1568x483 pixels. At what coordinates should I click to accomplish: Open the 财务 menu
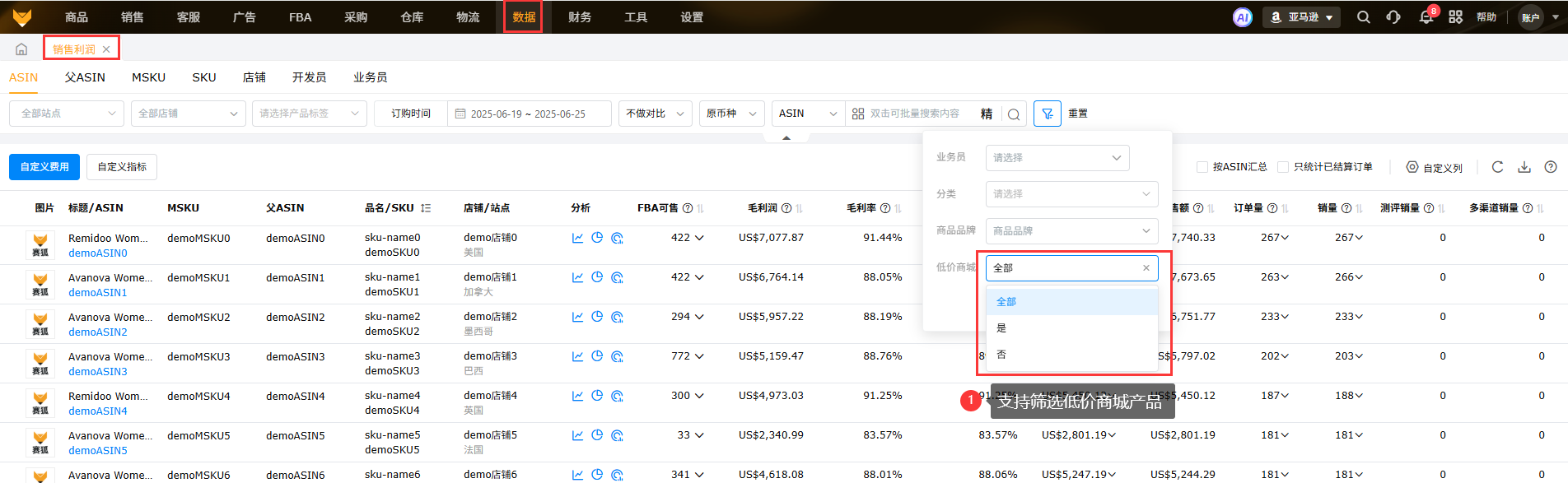point(580,17)
